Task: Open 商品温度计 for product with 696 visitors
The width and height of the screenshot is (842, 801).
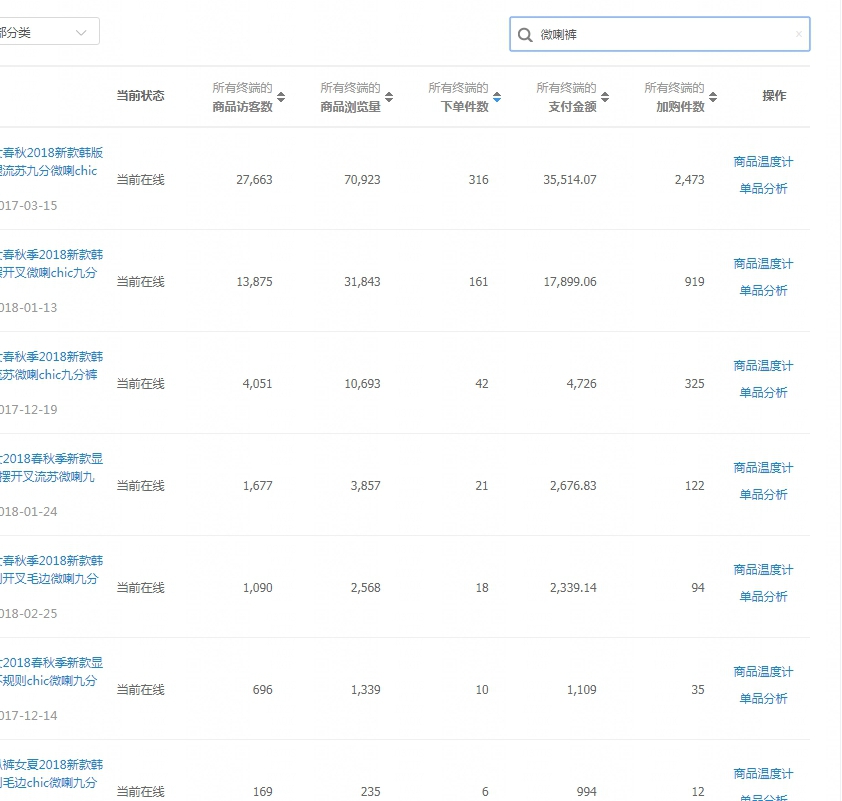Action: coord(763,672)
